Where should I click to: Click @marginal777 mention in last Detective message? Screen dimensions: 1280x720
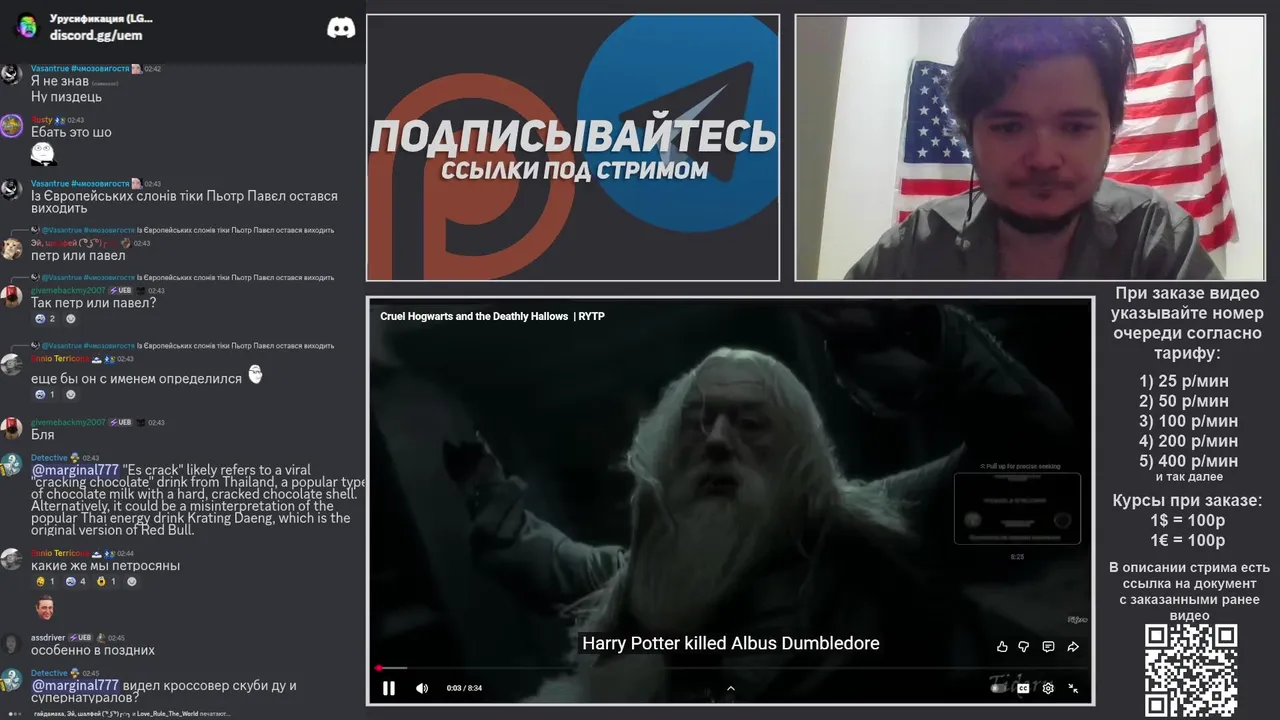tap(75, 686)
